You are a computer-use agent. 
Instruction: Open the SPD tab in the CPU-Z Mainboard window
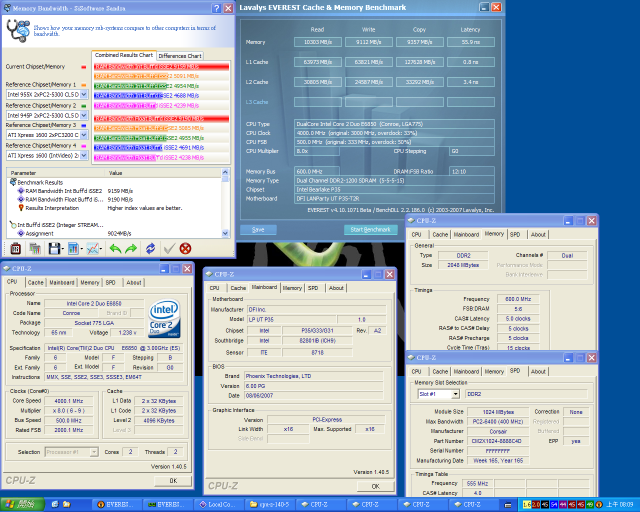313,288
